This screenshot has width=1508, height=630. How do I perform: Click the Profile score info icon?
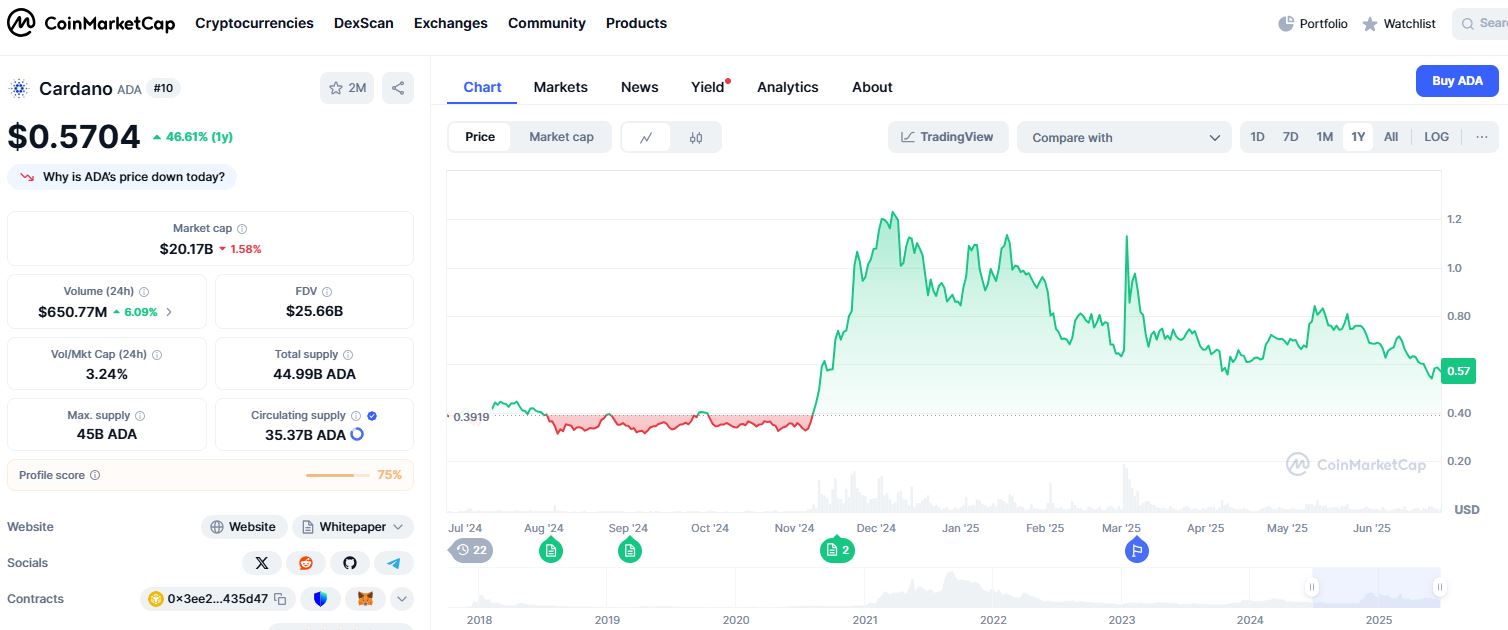95,476
